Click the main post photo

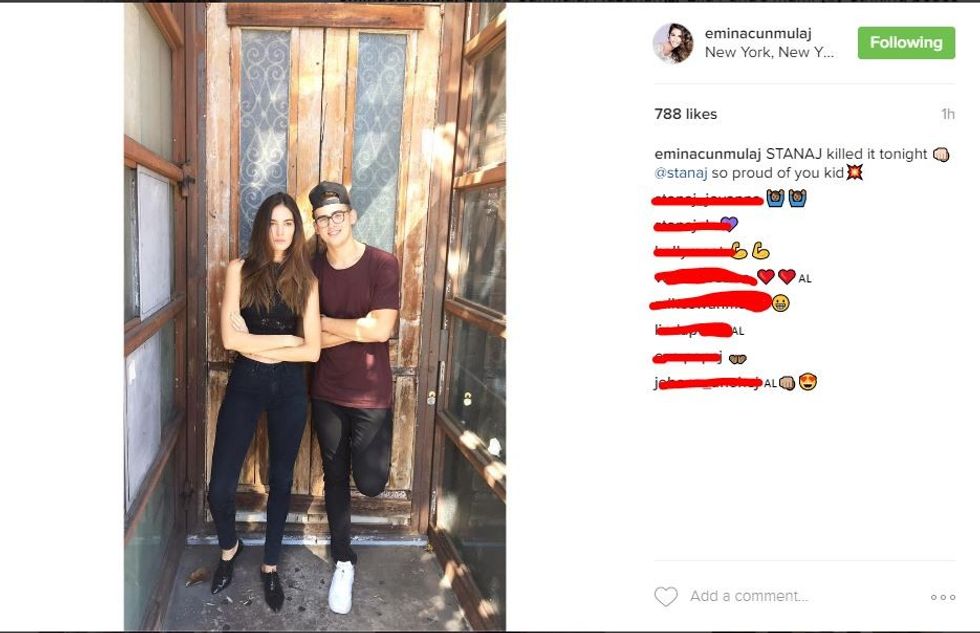point(314,317)
